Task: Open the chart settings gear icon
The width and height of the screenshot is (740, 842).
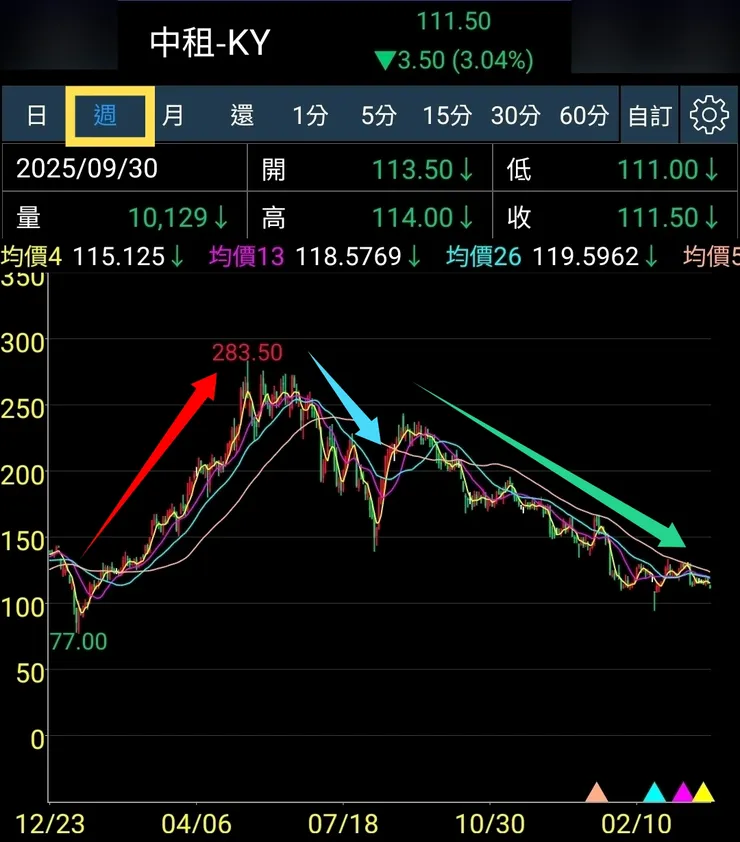Action: [709, 115]
